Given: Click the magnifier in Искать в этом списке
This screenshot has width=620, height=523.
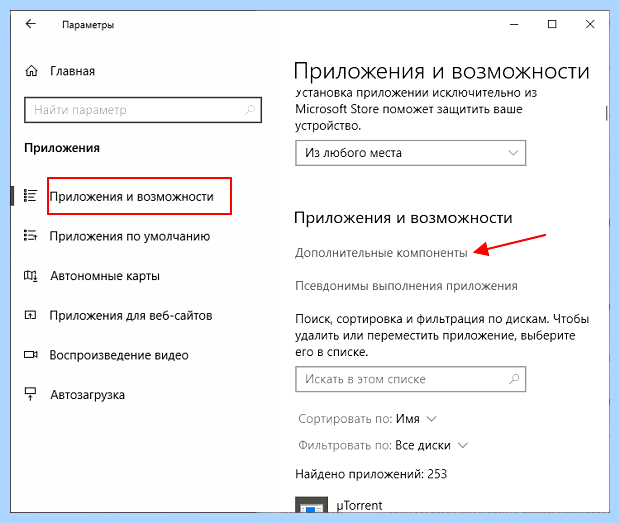Looking at the screenshot, I should pyautogui.click(x=514, y=379).
